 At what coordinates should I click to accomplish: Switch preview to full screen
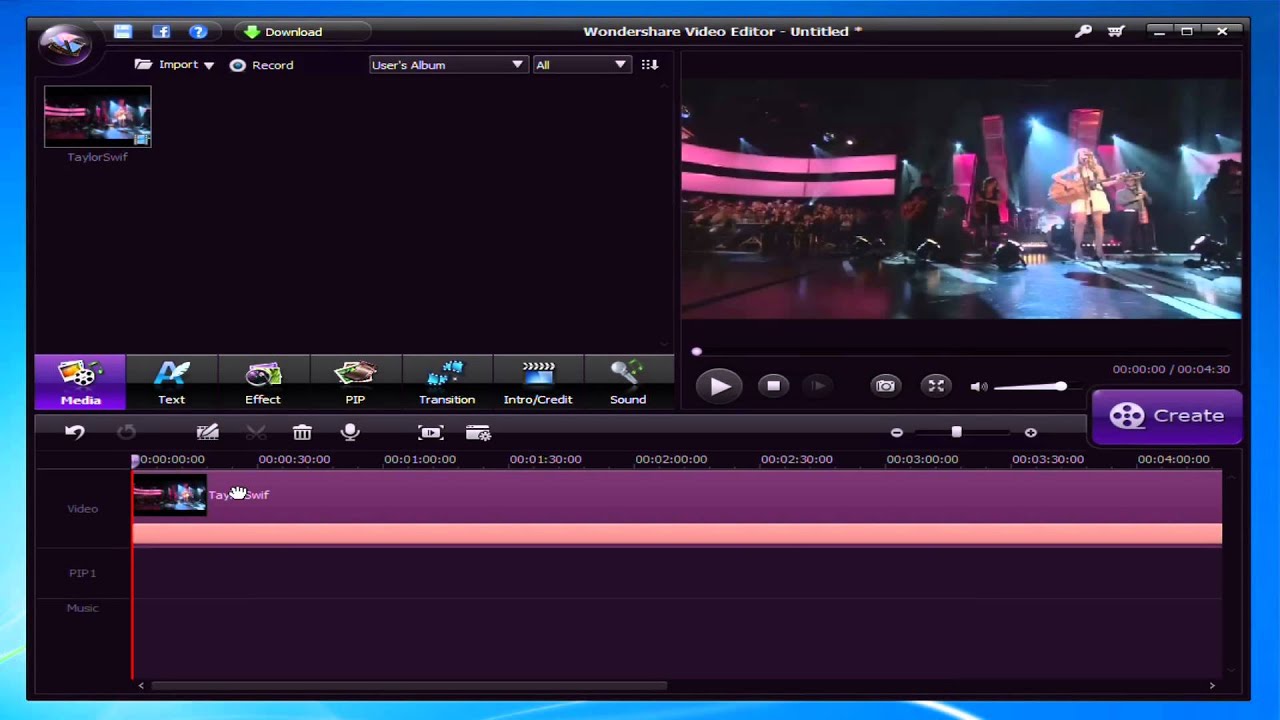pos(936,386)
